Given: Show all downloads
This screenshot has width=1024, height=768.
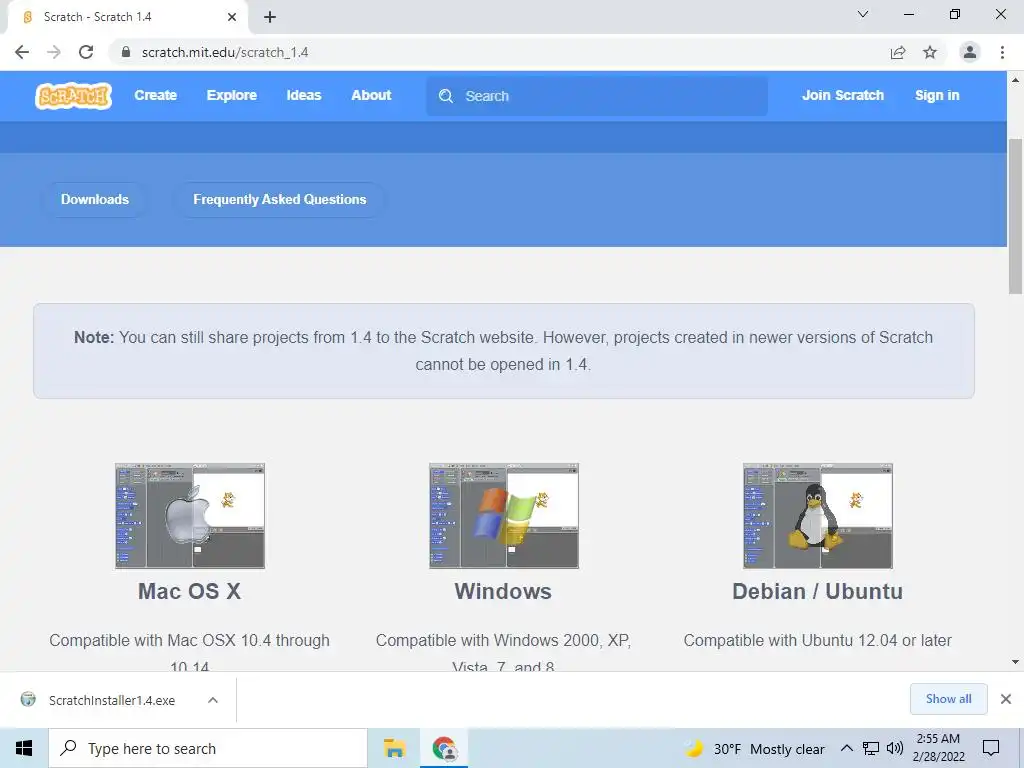Looking at the screenshot, I should coord(948,699).
